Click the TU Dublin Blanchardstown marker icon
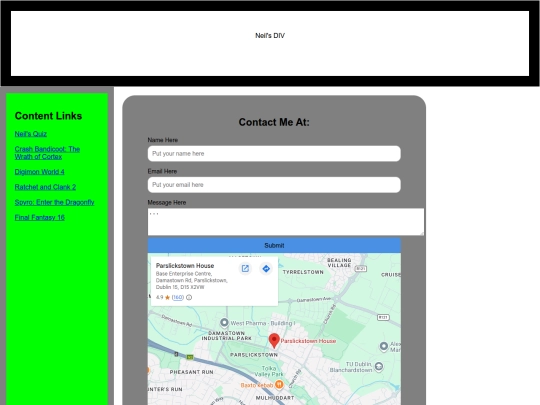Viewport: 540px width, 405px height. (x=379, y=366)
